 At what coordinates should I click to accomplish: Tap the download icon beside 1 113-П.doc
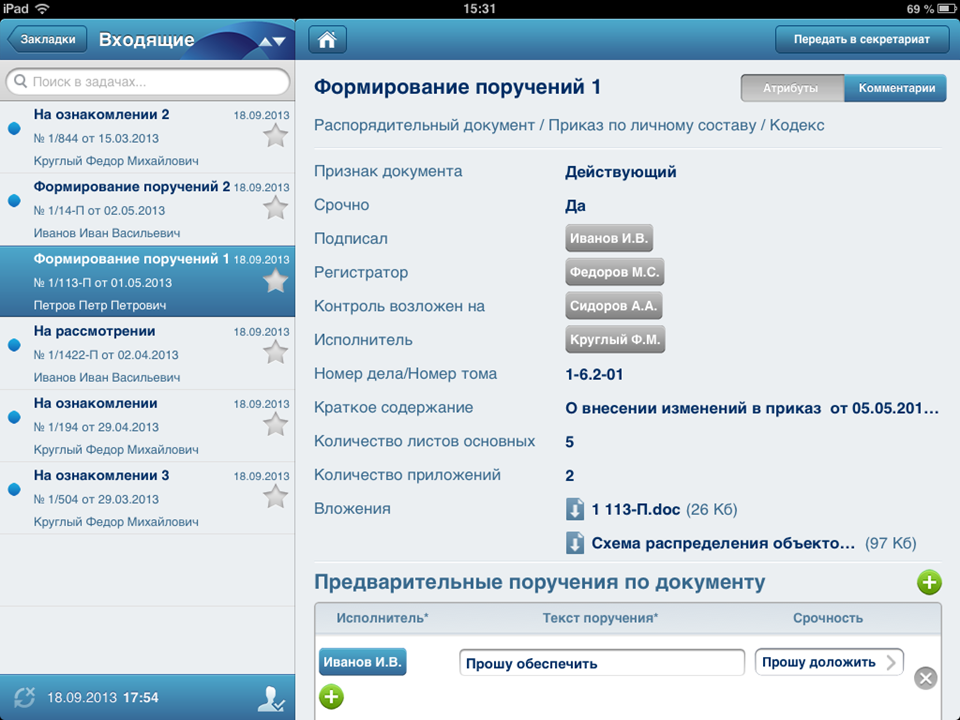(573, 509)
